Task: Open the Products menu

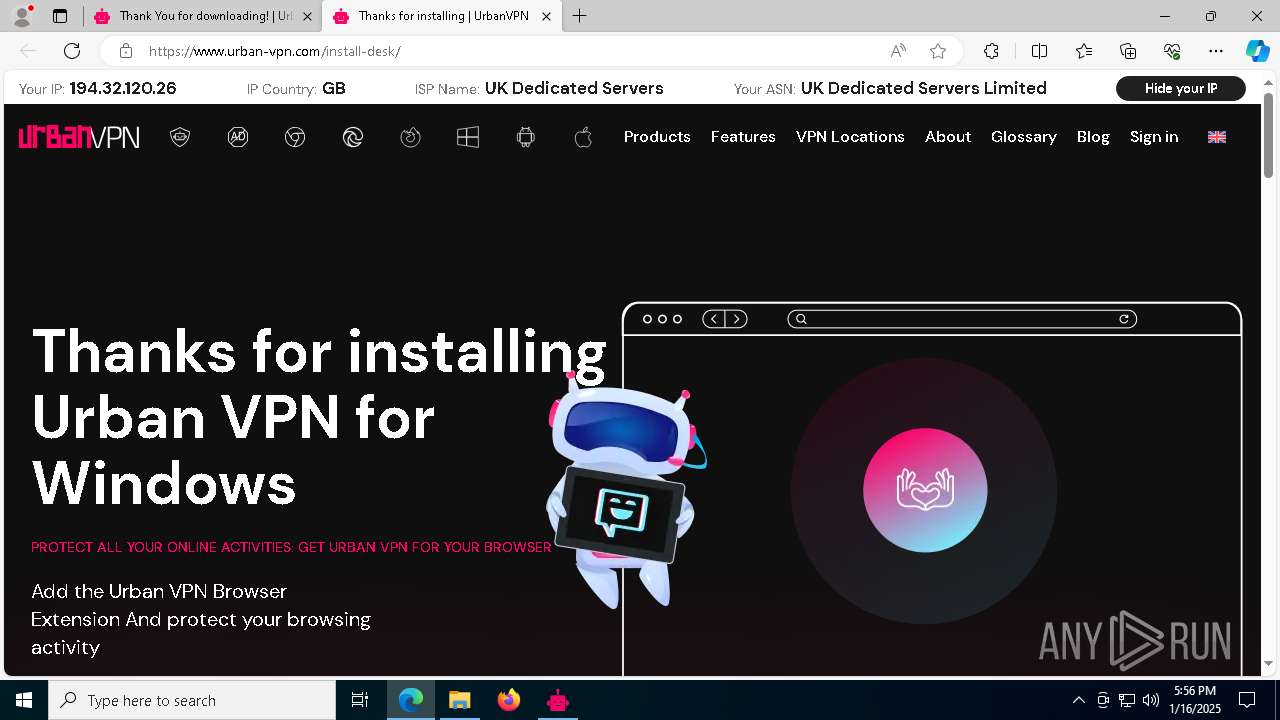Action: 657,137
